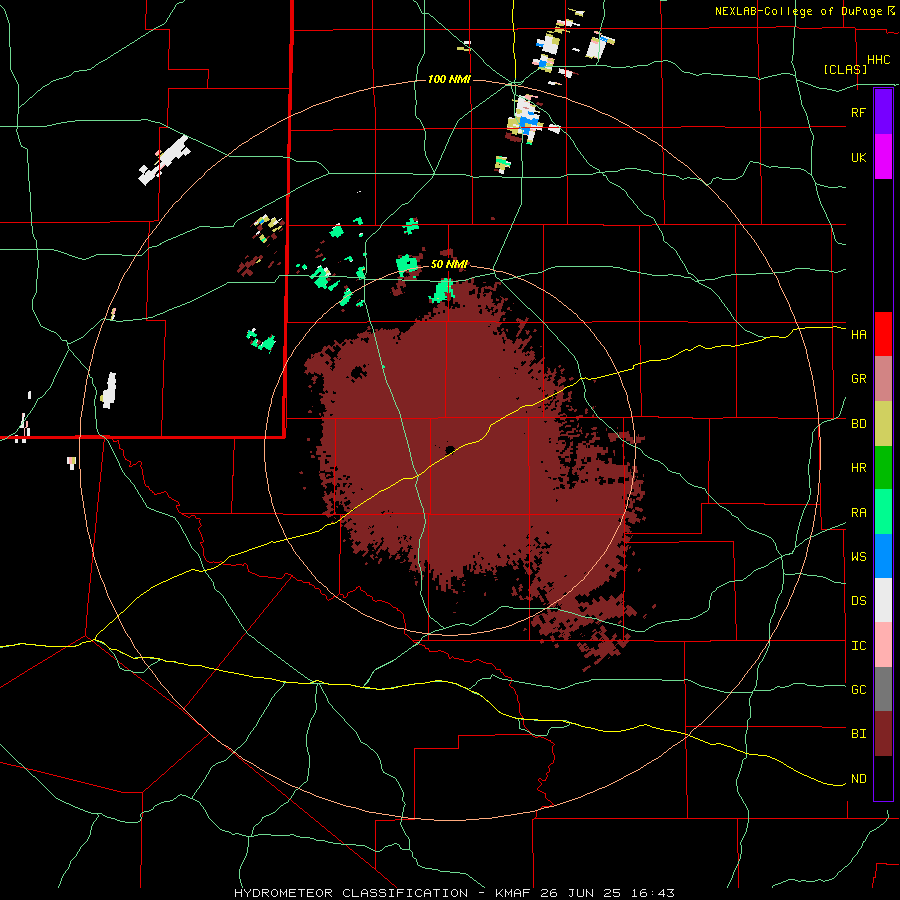
Task: Click the UK legend label
Action: click(858, 157)
